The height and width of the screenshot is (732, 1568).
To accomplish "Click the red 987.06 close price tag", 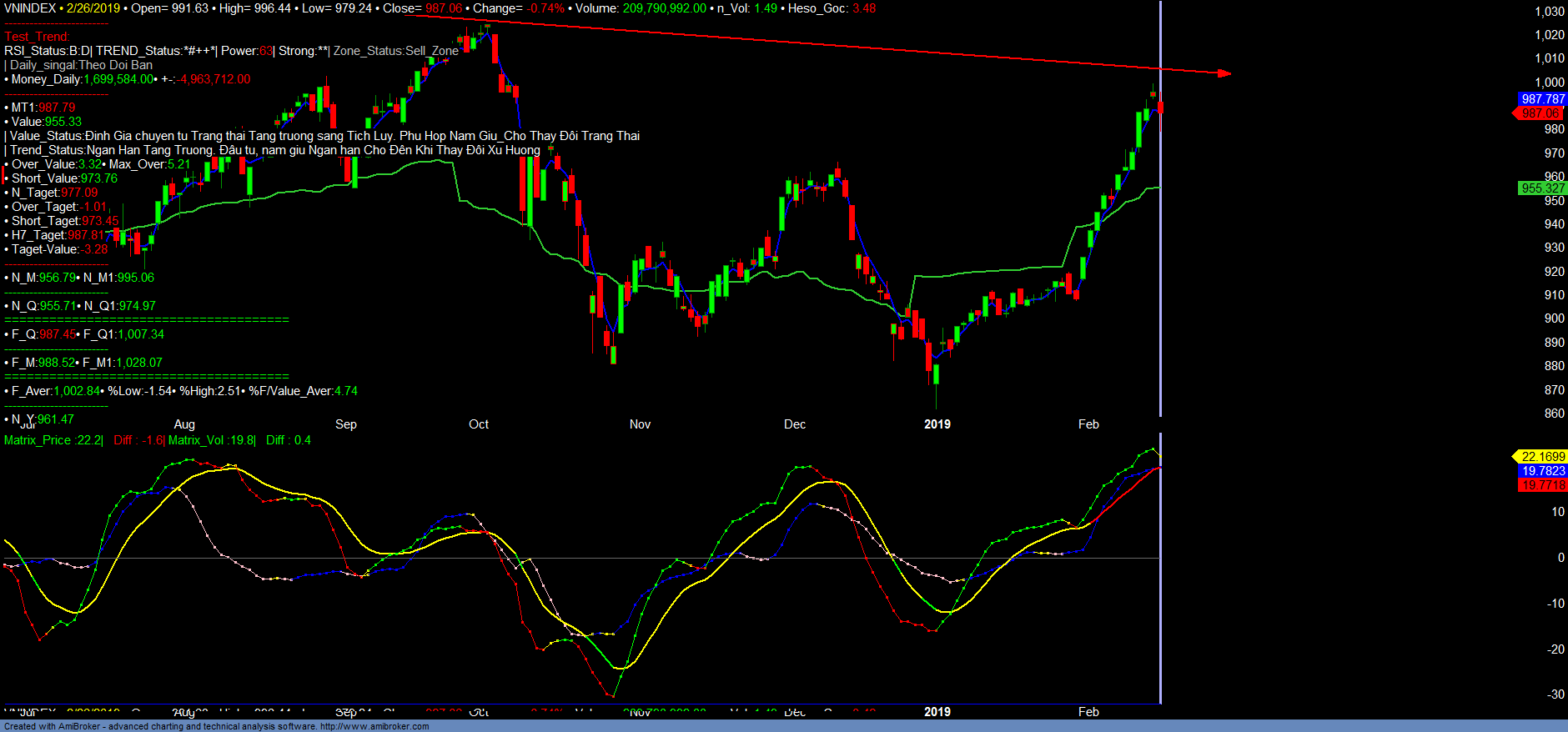I will (x=1539, y=113).
